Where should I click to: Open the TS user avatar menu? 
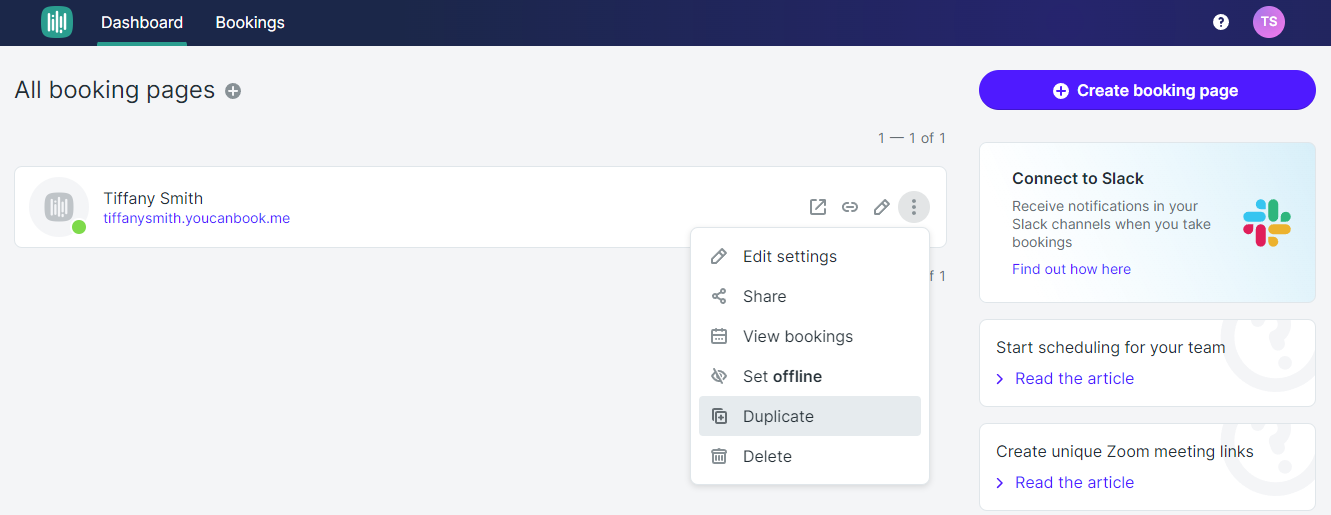[x=1269, y=22]
